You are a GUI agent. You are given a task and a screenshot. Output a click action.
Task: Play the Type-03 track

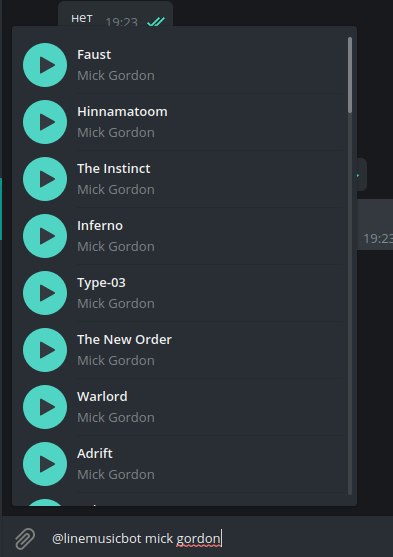click(45, 293)
